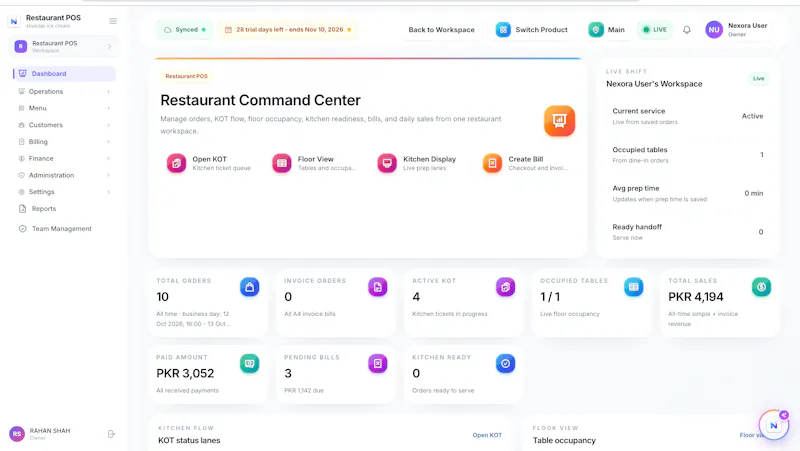Expand the Billing sidebar section
The image size is (800, 451).
pyautogui.click(x=64, y=142)
